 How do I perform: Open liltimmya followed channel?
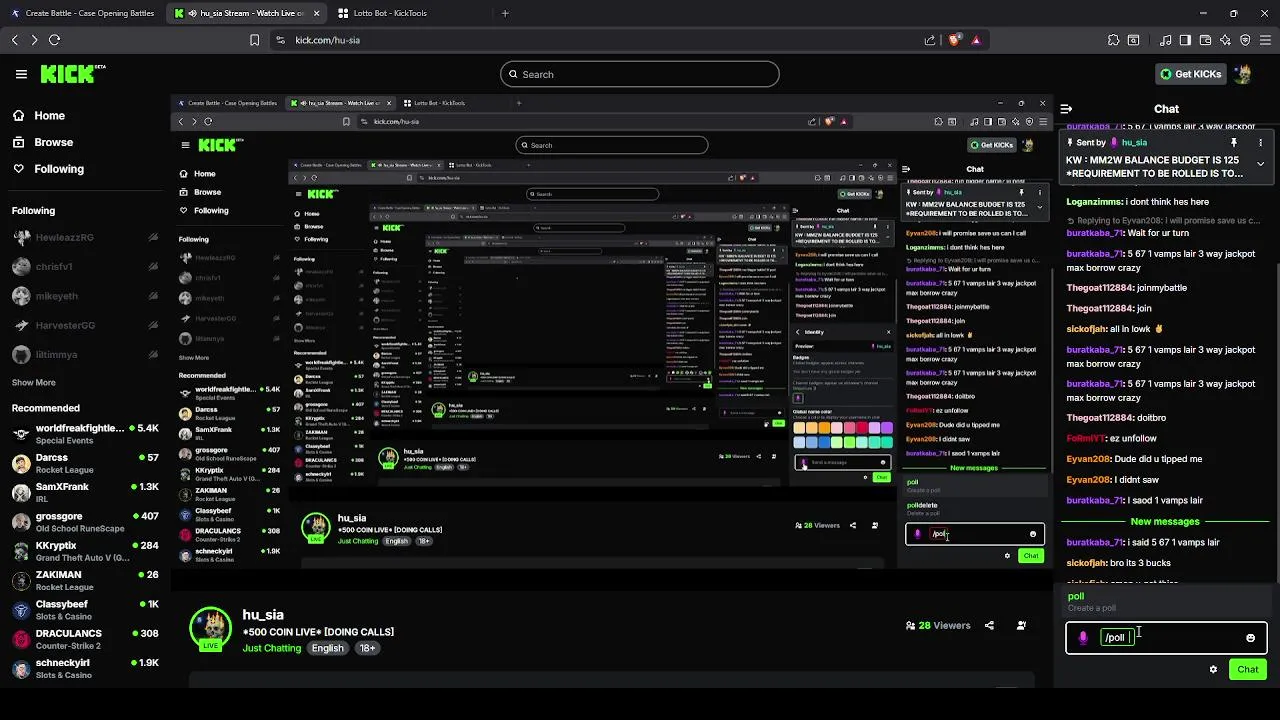point(85,355)
